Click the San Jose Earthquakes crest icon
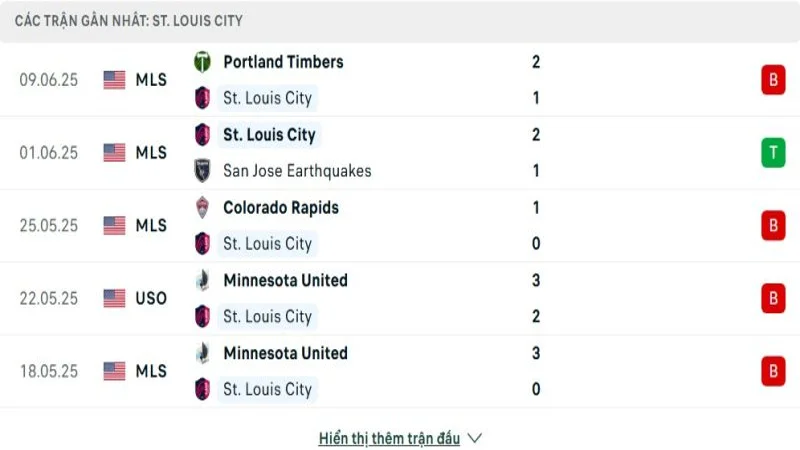This screenshot has height=450, width=800. tap(202, 171)
